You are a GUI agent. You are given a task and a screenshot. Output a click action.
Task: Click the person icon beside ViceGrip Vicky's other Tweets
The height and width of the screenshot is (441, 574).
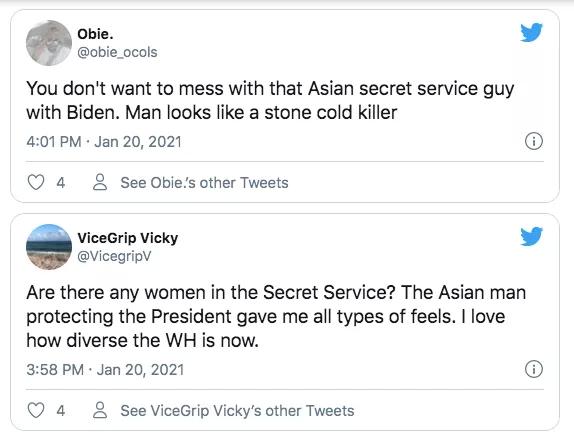(x=100, y=410)
